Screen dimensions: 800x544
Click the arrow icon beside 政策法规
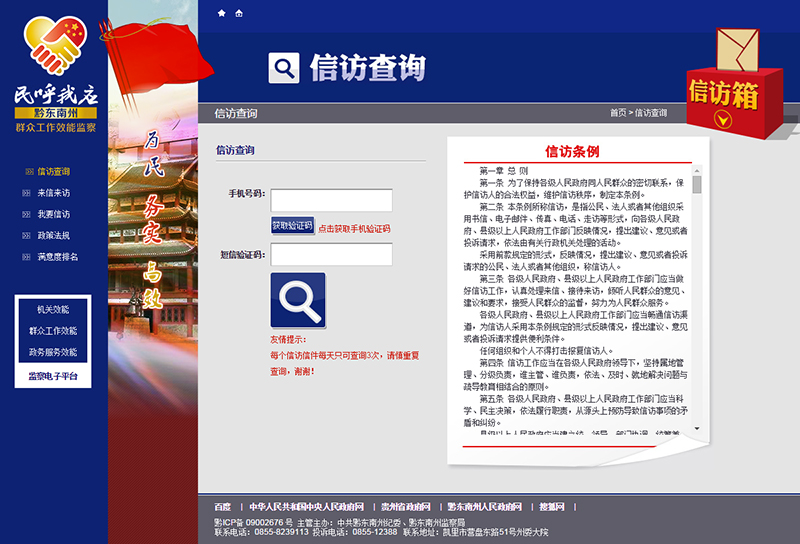(27, 236)
